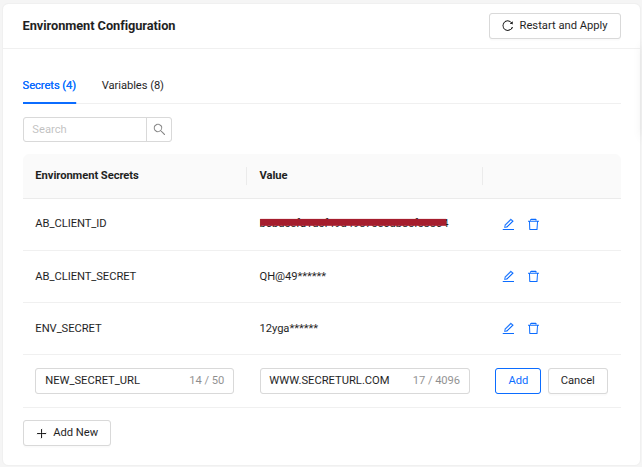Click the Environment Secrets column header
This screenshot has width=642, height=467.
click(x=87, y=175)
